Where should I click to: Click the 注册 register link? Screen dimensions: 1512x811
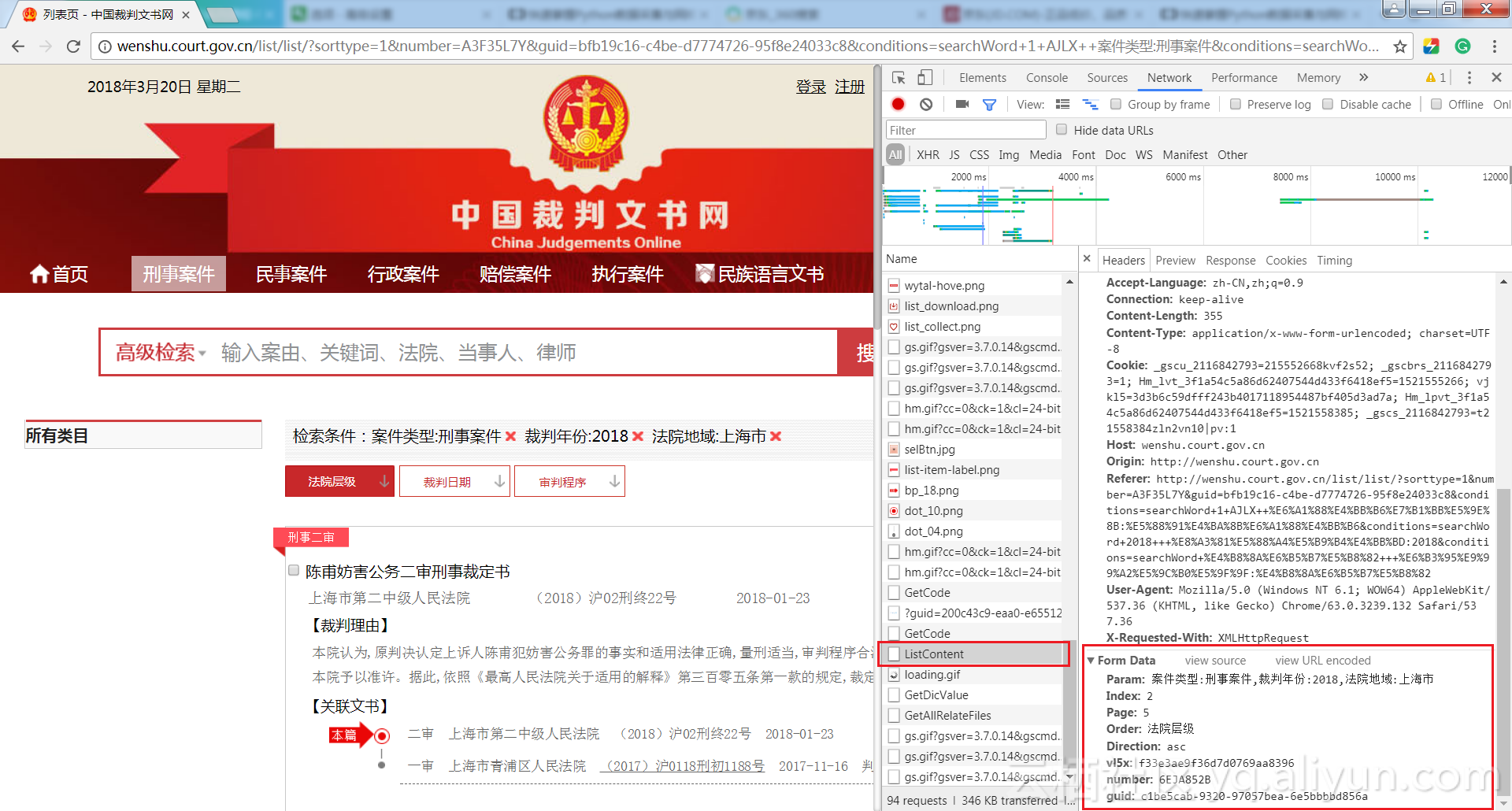click(850, 87)
